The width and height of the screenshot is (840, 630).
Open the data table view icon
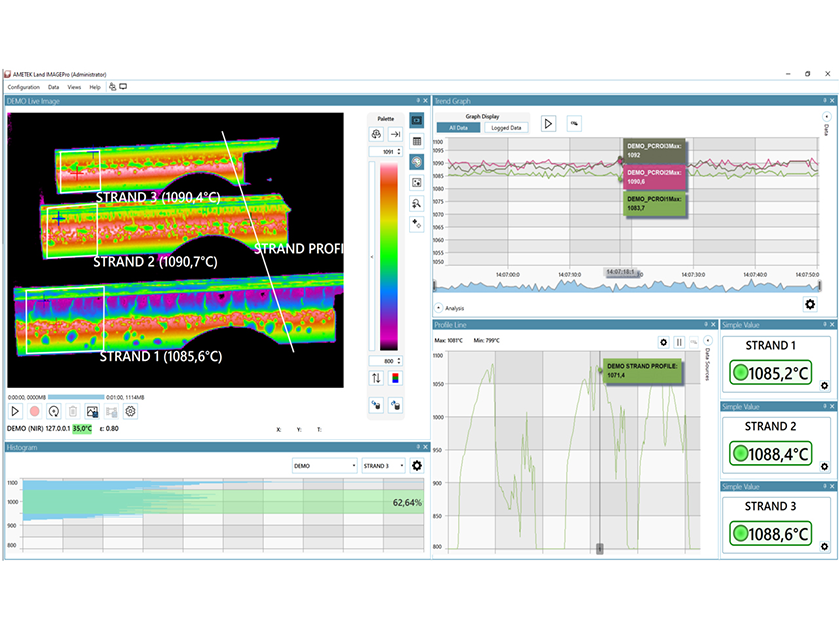point(416,141)
